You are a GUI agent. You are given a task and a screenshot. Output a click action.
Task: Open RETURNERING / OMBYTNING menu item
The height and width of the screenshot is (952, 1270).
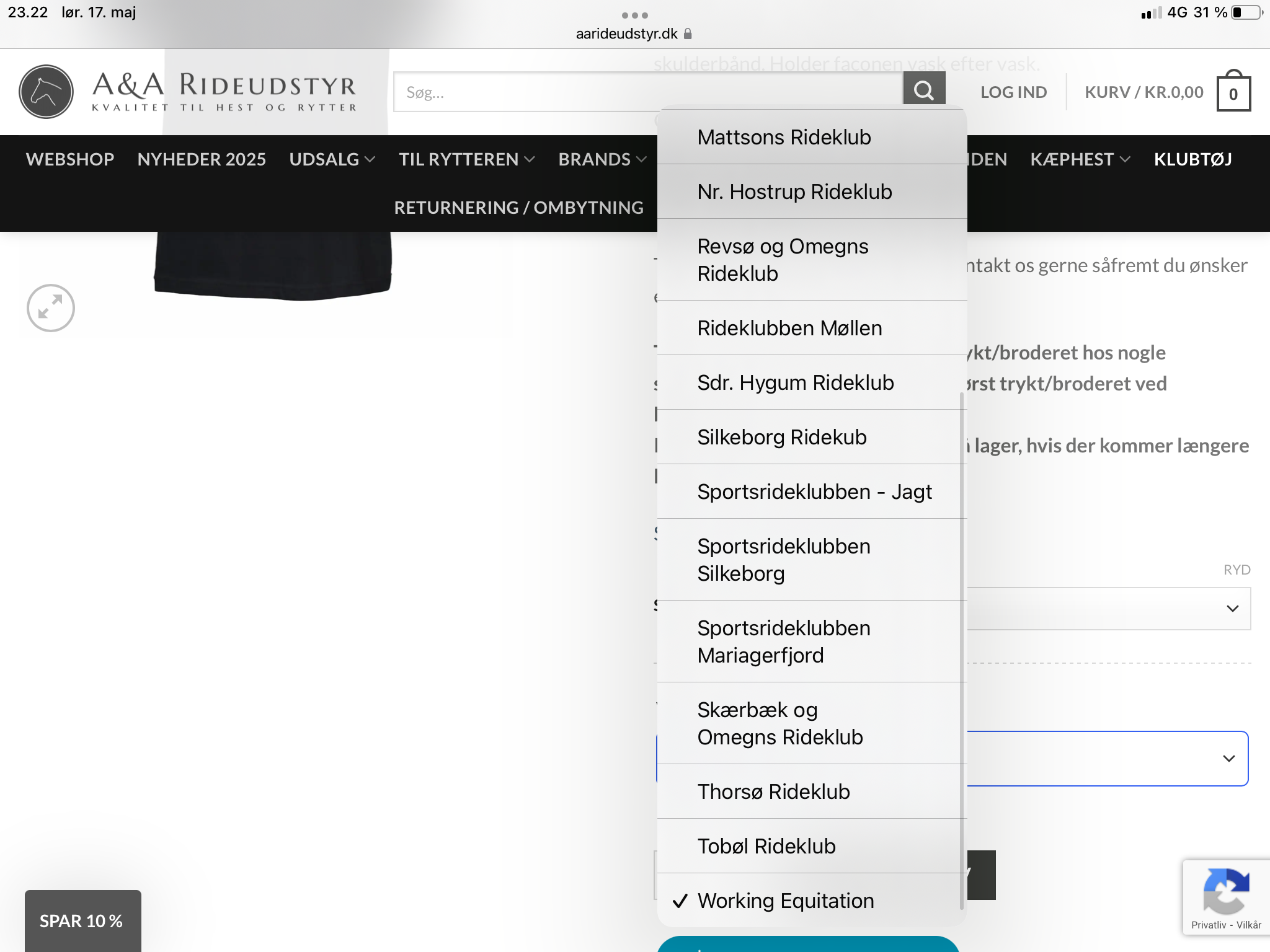[x=518, y=208]
